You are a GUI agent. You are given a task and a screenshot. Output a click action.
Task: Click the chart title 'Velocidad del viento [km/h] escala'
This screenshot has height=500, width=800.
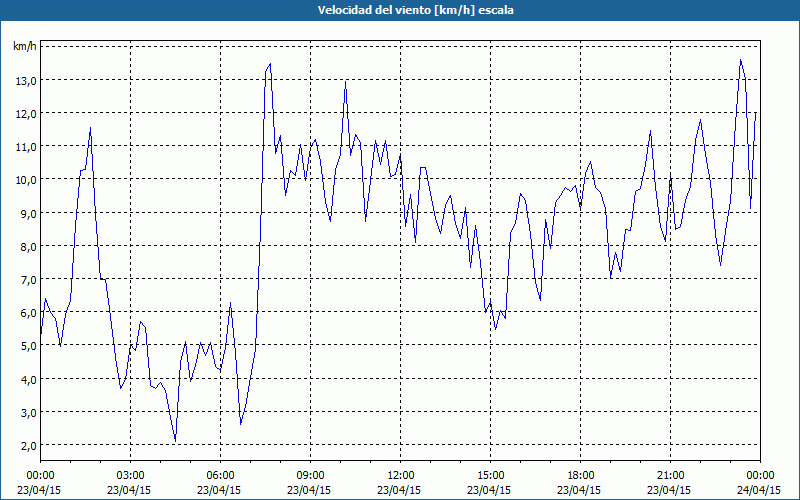(x=415, y=10)
